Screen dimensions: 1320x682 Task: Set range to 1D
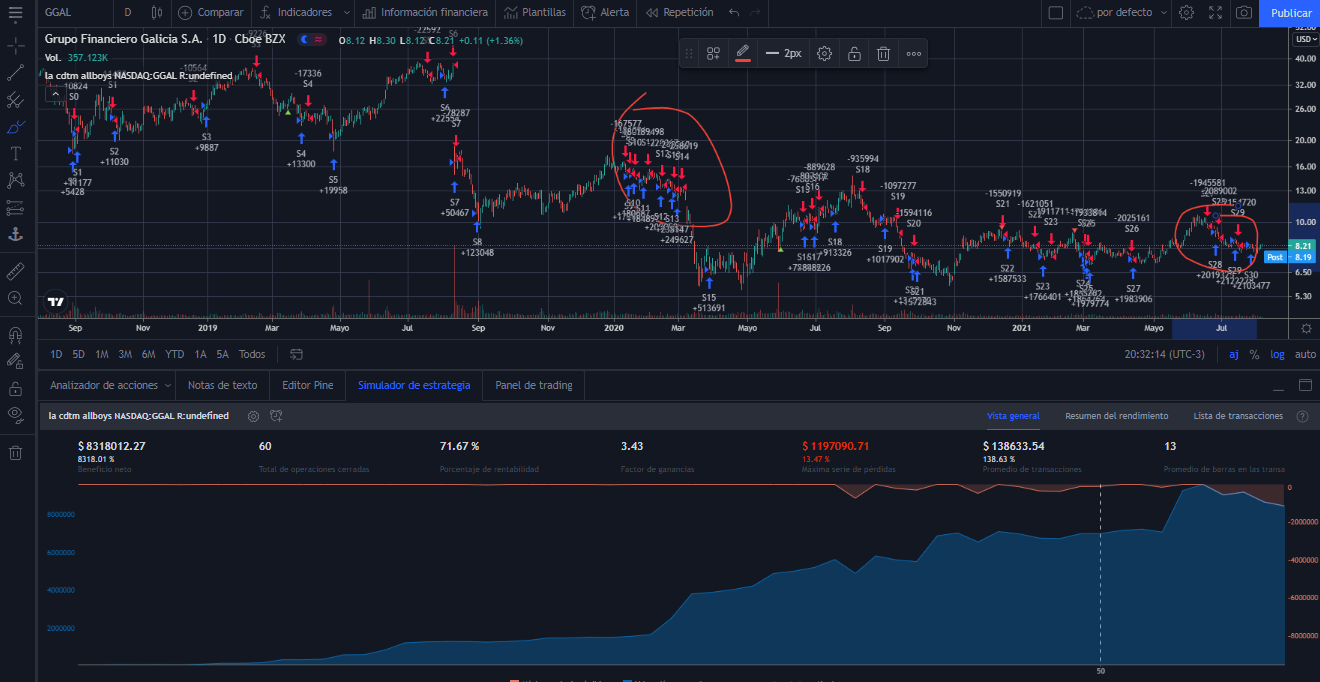[x=56, y=354]
